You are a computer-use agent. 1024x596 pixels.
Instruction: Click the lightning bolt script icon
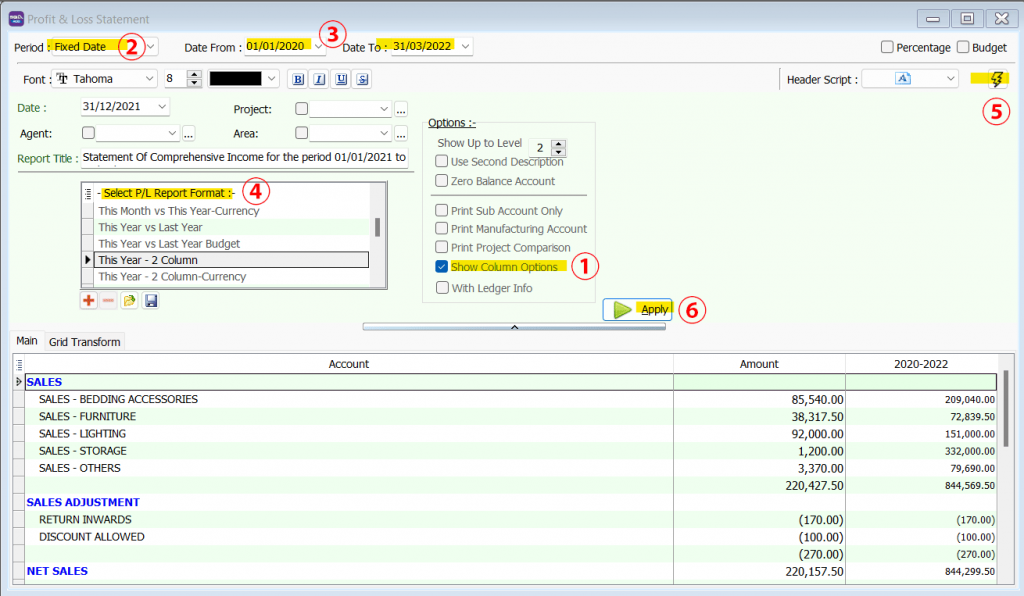click(997, 79)
